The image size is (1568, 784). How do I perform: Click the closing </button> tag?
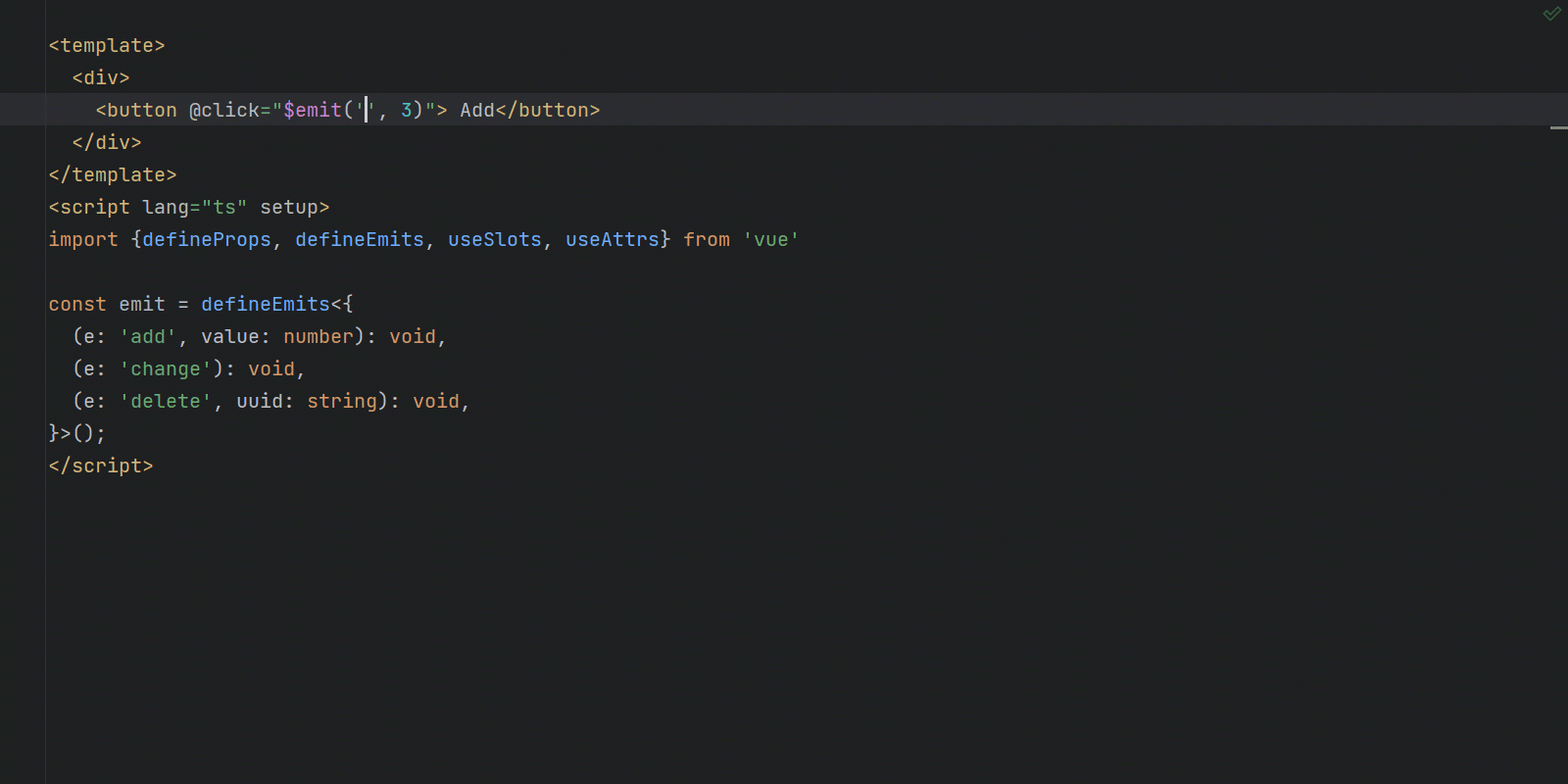548,110
